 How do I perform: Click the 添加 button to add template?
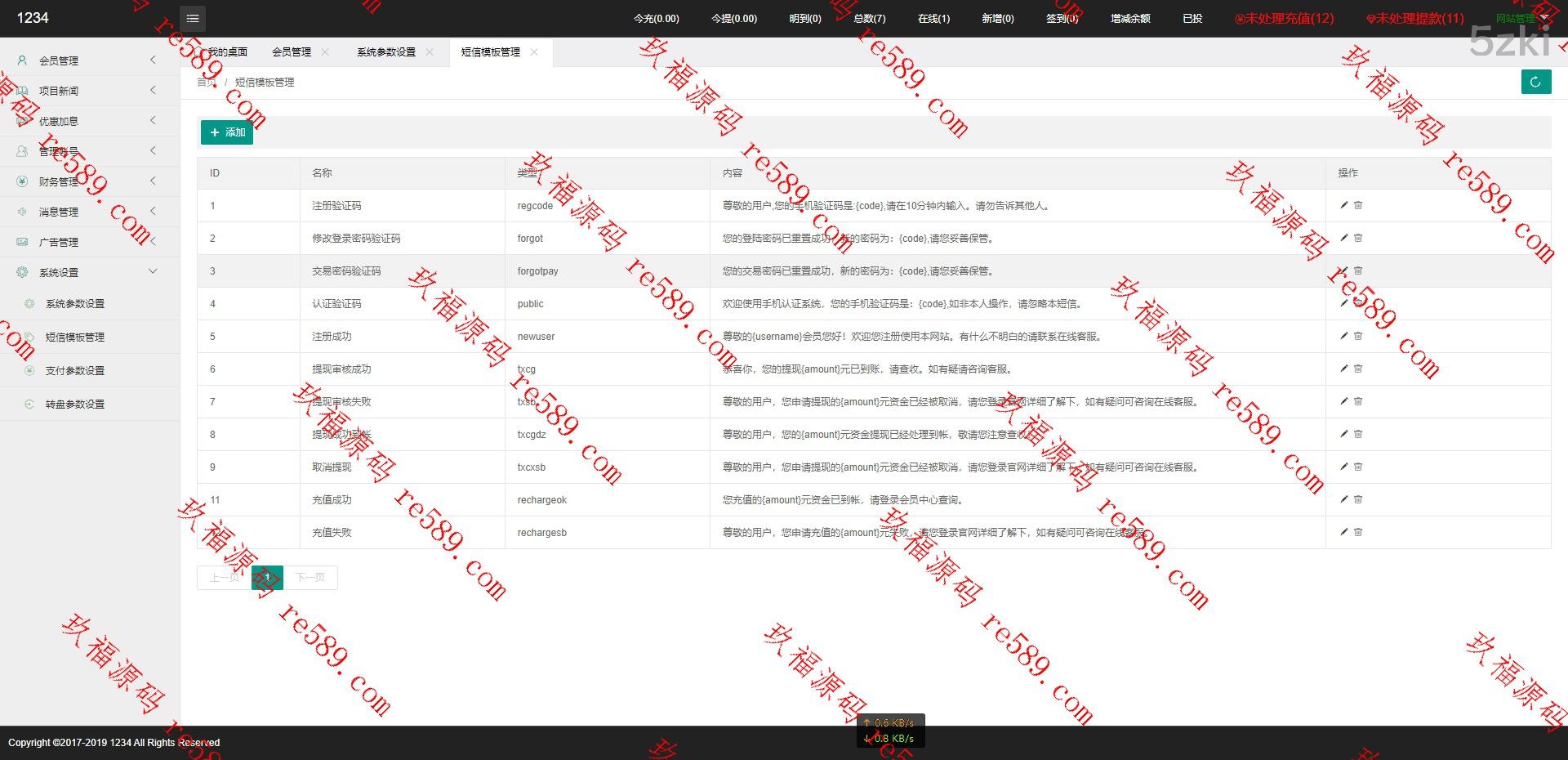[227, 132]
